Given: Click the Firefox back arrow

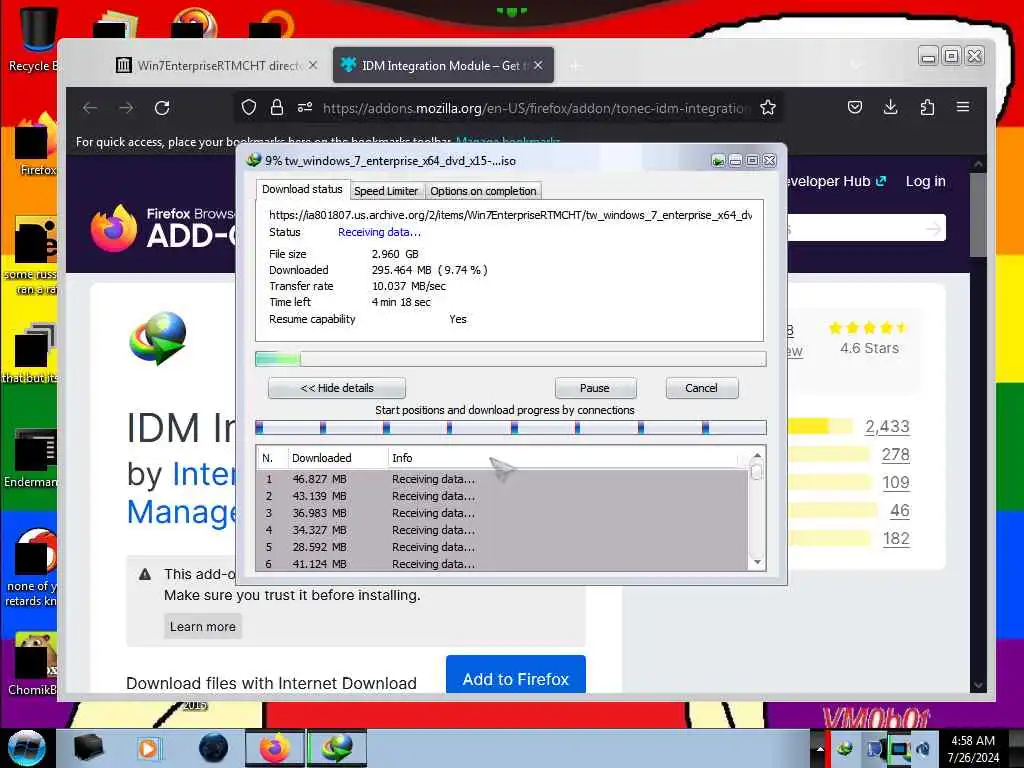Looking at the screenshot, I should click(90, 108).
